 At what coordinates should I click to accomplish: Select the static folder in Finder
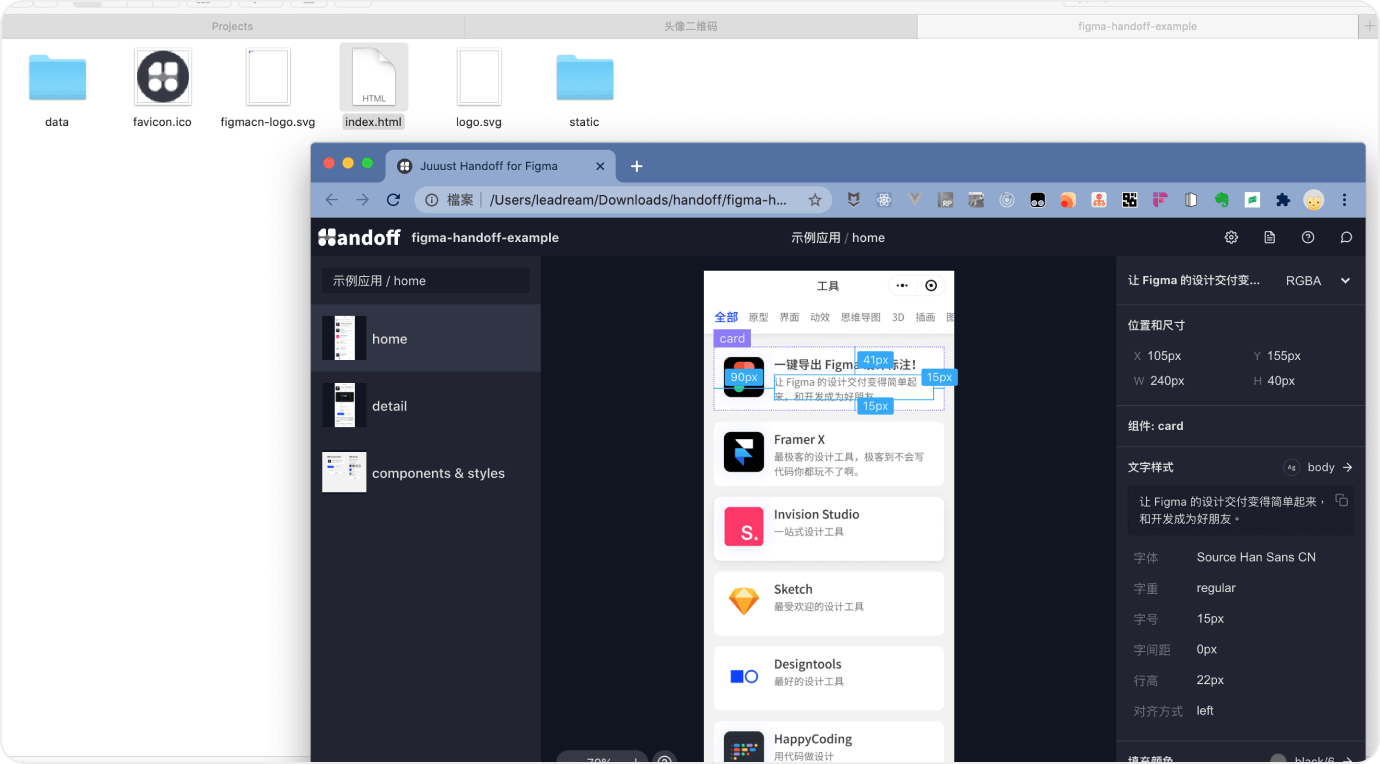pyautogui.click(x=584, y=88)
